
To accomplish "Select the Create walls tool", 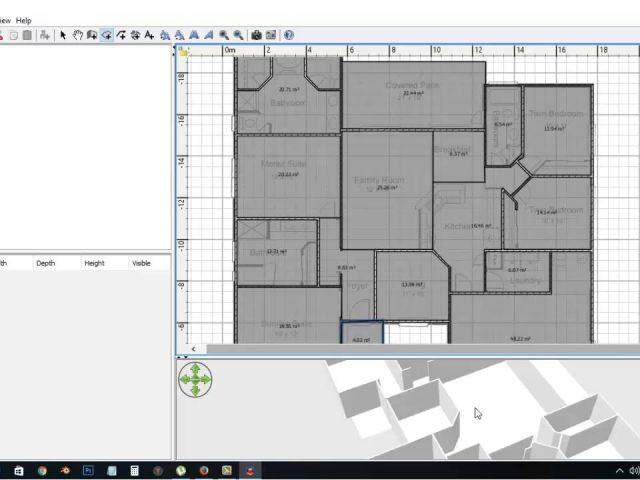I will coord(91,35).
